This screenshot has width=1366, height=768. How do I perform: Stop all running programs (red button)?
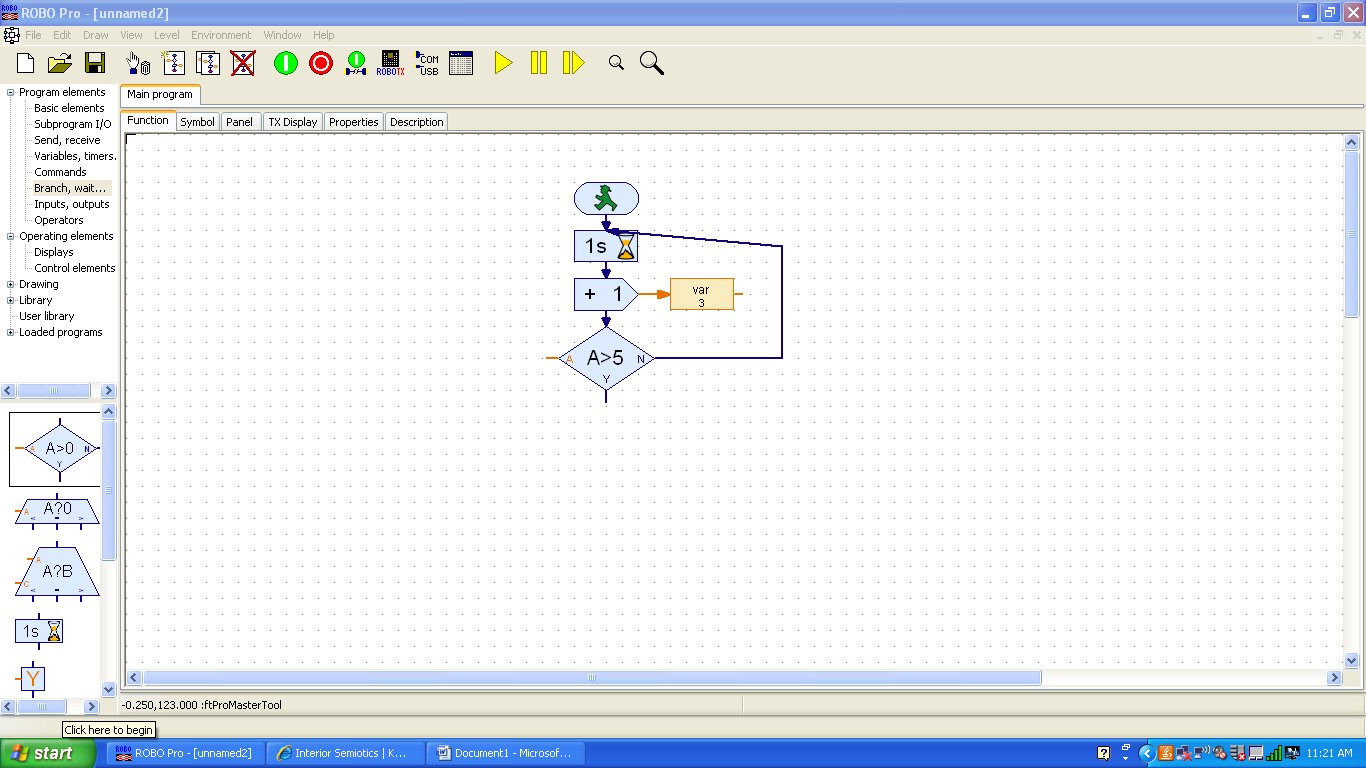[x=321, y=63]
